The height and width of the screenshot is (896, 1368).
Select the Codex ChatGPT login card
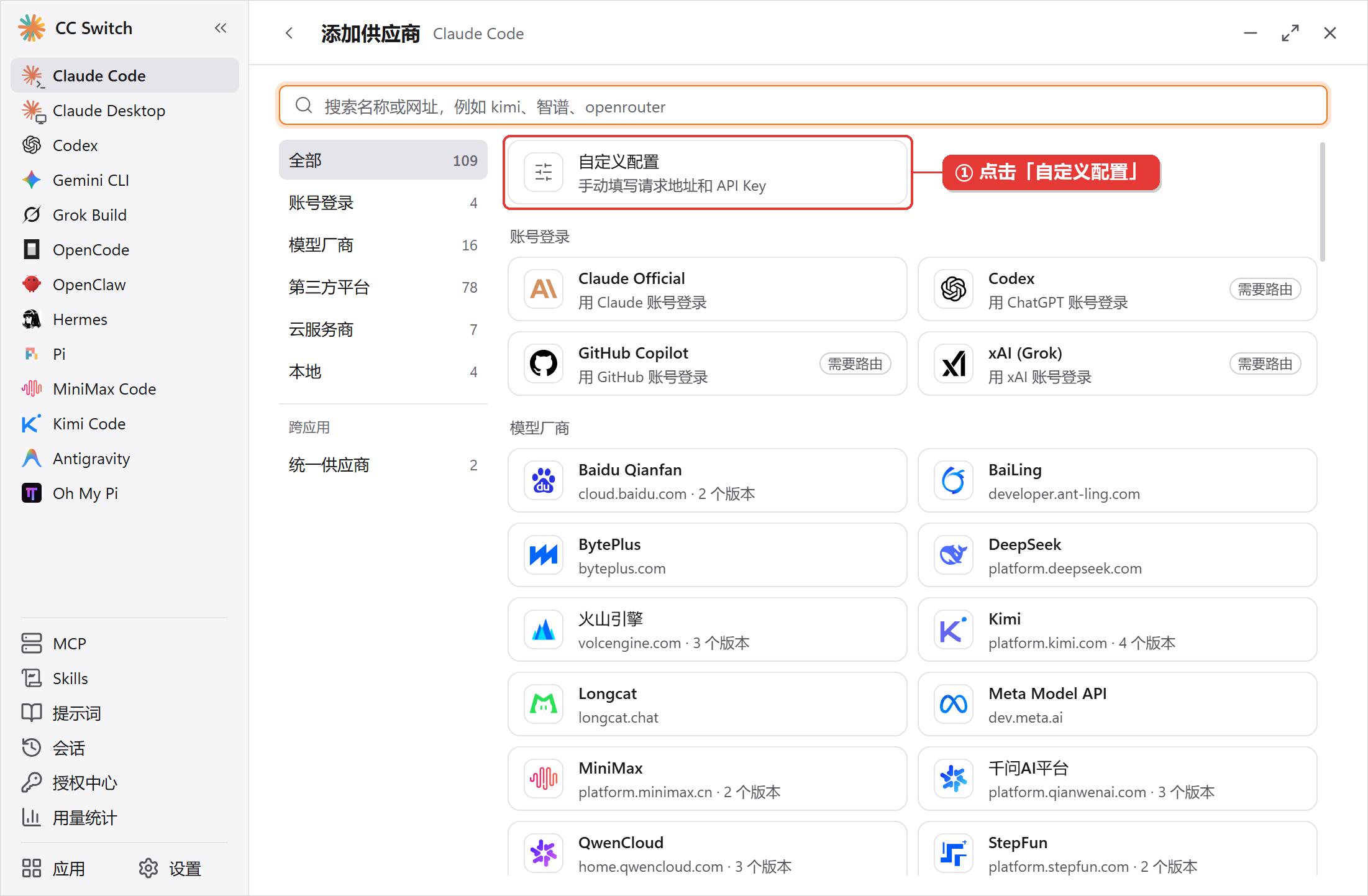tap(1118, 290)
